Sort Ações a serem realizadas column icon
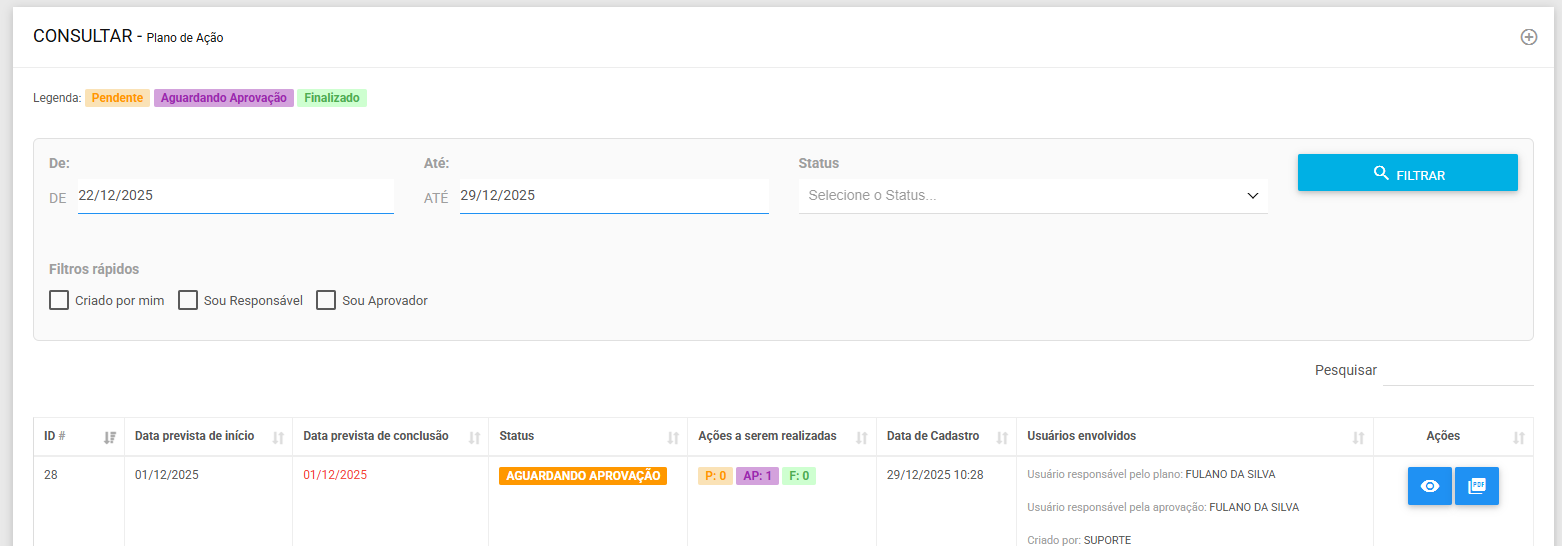This screenshot has width=1562, height=546. [x=861, y=437]
